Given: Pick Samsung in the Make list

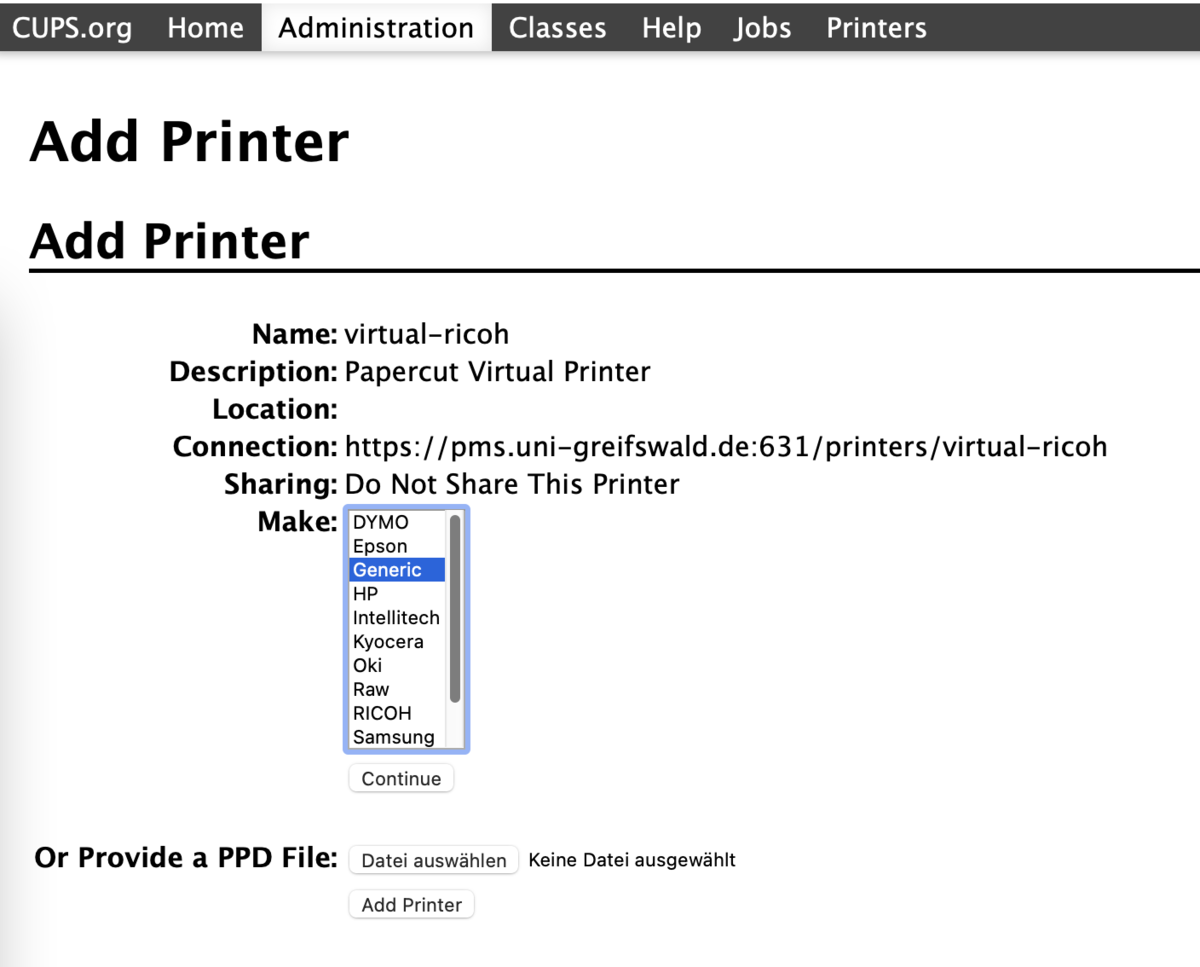Looking at the screenshot, I should (x=394, y=738).
